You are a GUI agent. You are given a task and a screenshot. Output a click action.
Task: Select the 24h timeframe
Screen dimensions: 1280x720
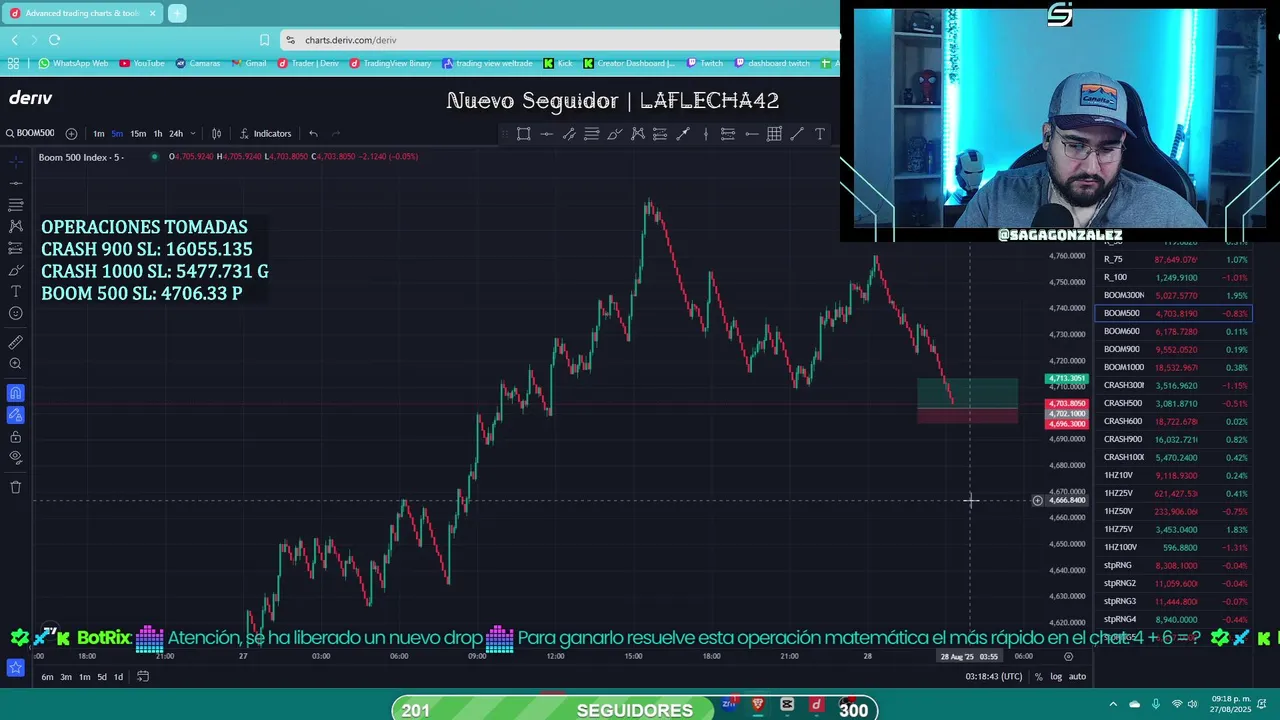[176, 134]
